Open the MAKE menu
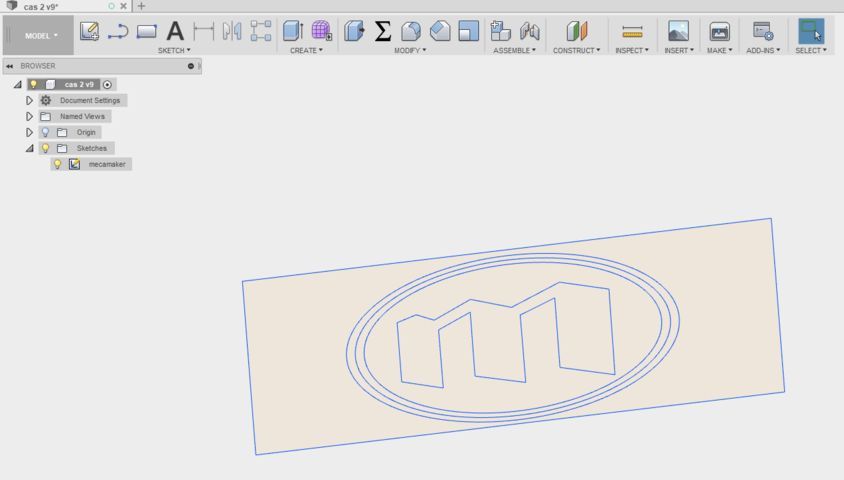 click(x=719, y=50)
